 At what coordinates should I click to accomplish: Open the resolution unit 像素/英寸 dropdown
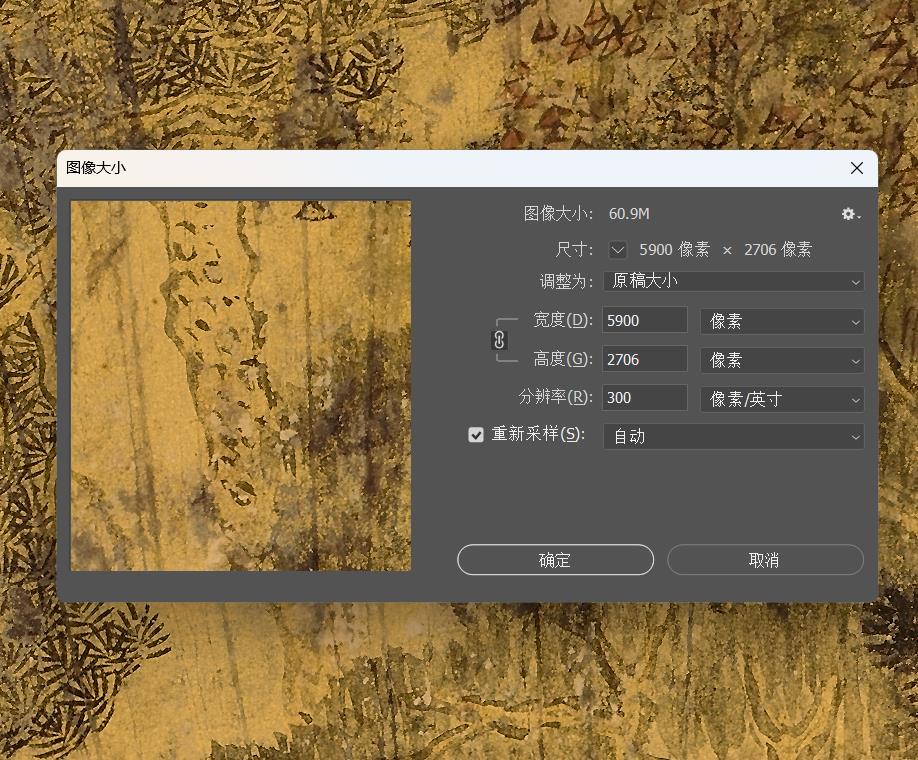tap(782, 399)
